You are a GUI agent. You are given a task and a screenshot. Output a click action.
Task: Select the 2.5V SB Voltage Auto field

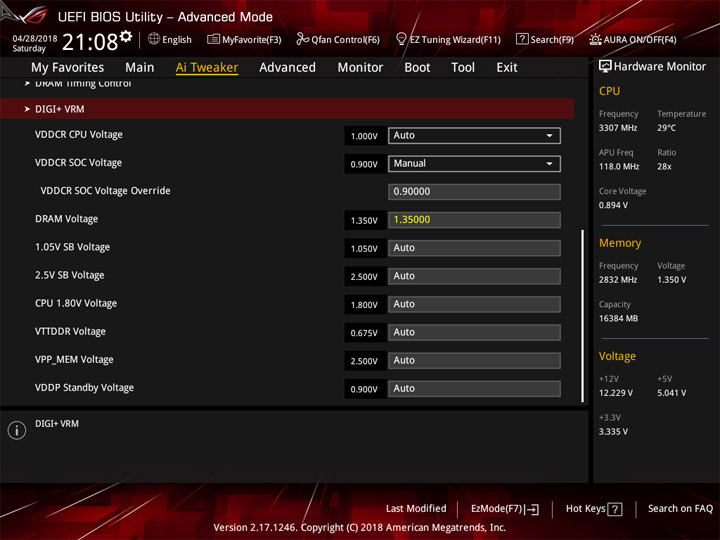[474, 276]
